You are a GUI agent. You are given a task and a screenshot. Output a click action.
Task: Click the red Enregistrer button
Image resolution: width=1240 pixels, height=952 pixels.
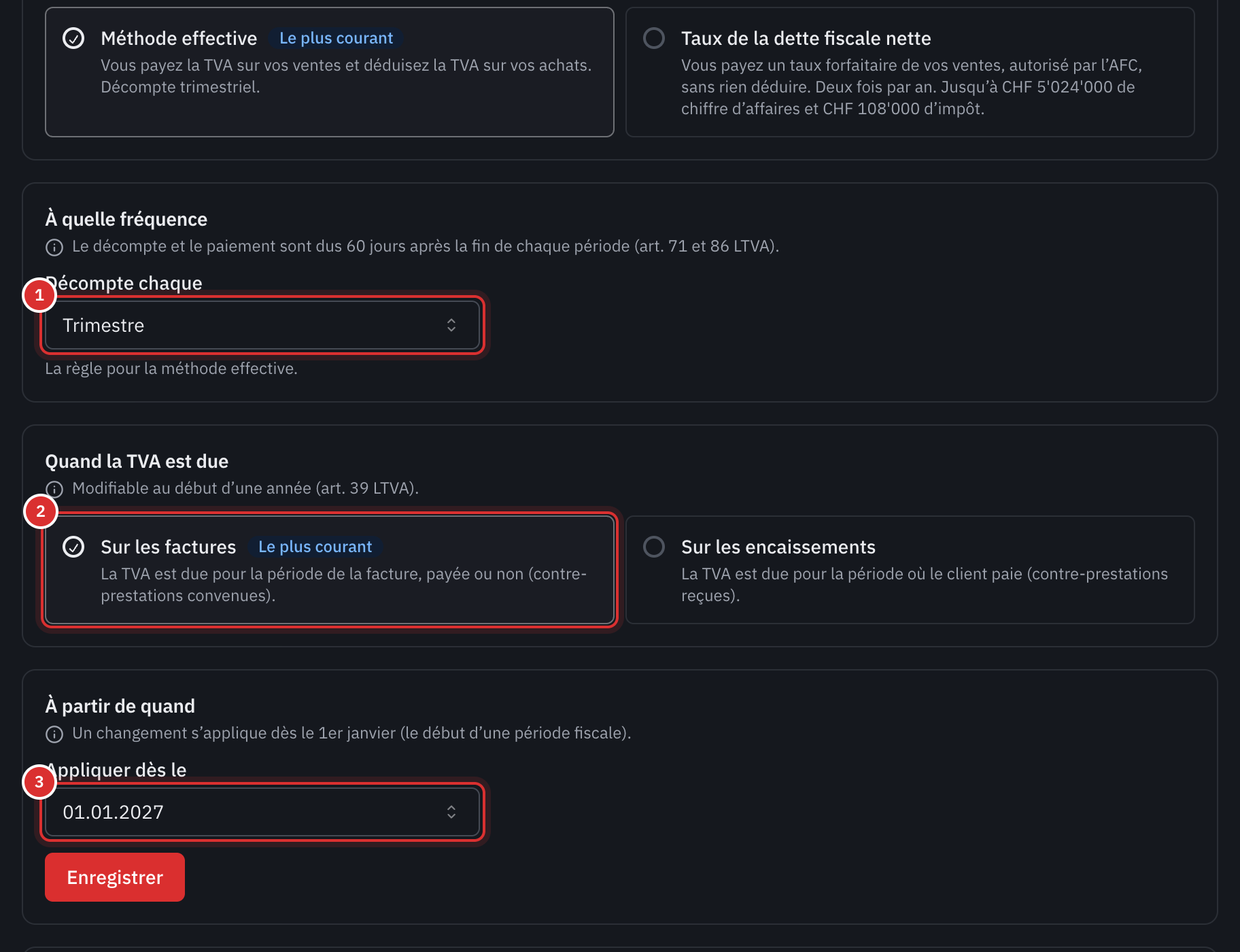point(115,877)
